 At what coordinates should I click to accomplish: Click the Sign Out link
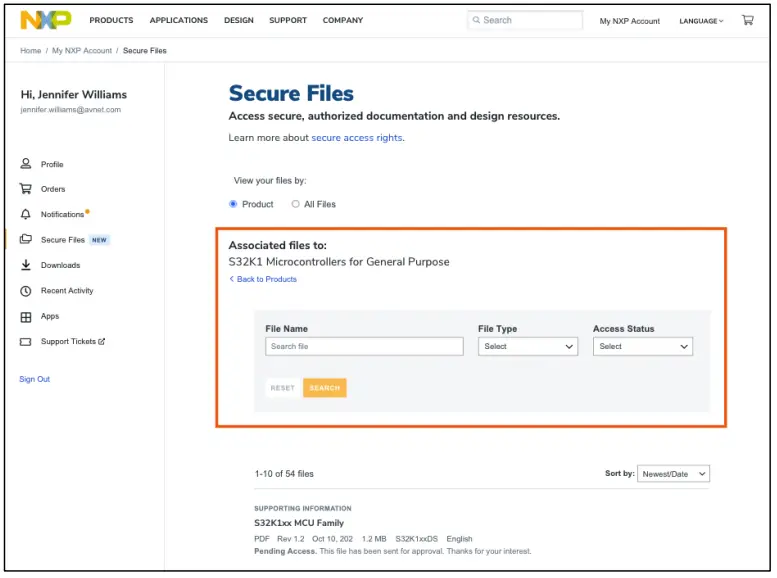35,379
